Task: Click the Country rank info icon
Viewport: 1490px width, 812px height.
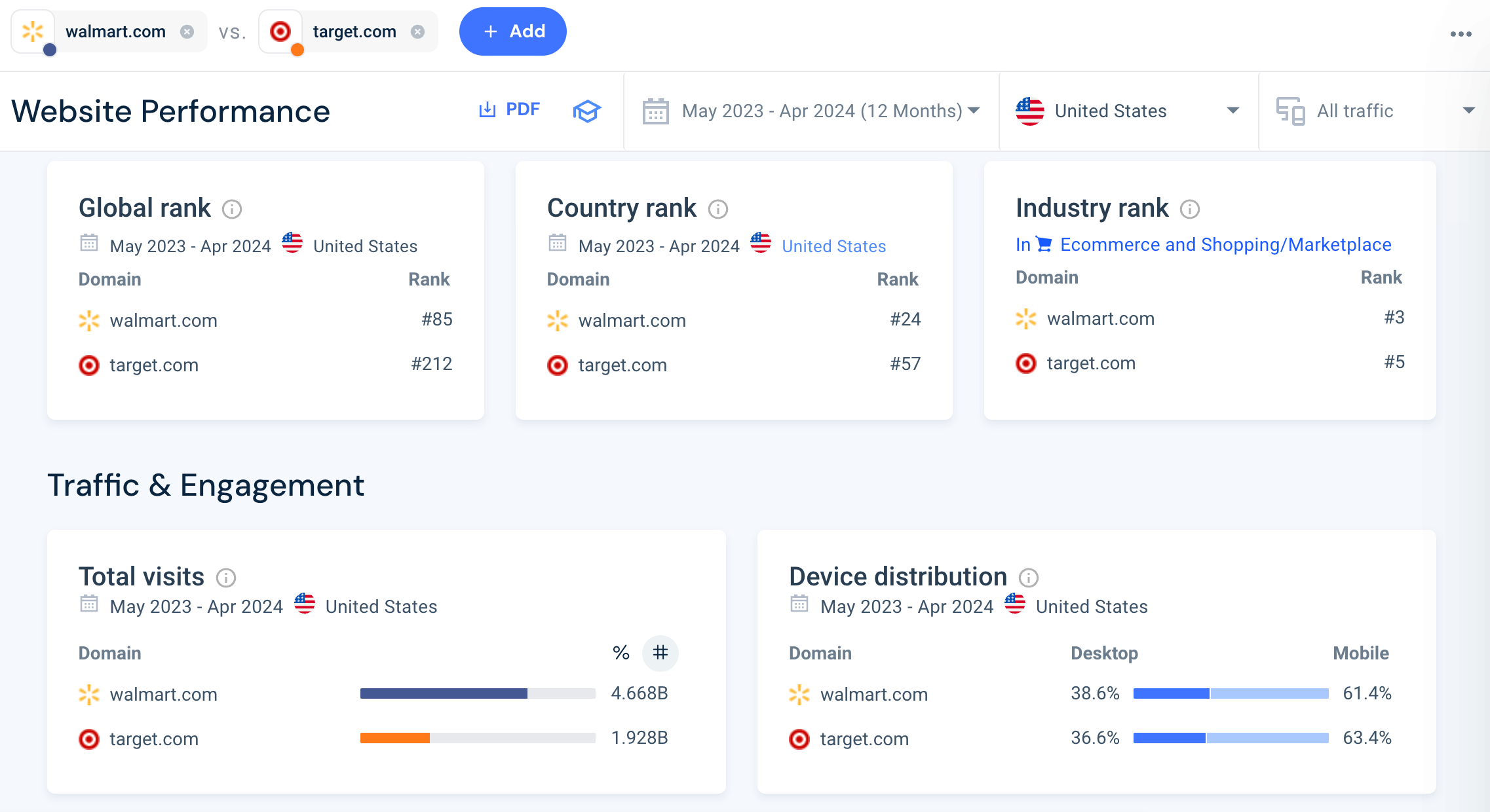Action: [718, 210]
